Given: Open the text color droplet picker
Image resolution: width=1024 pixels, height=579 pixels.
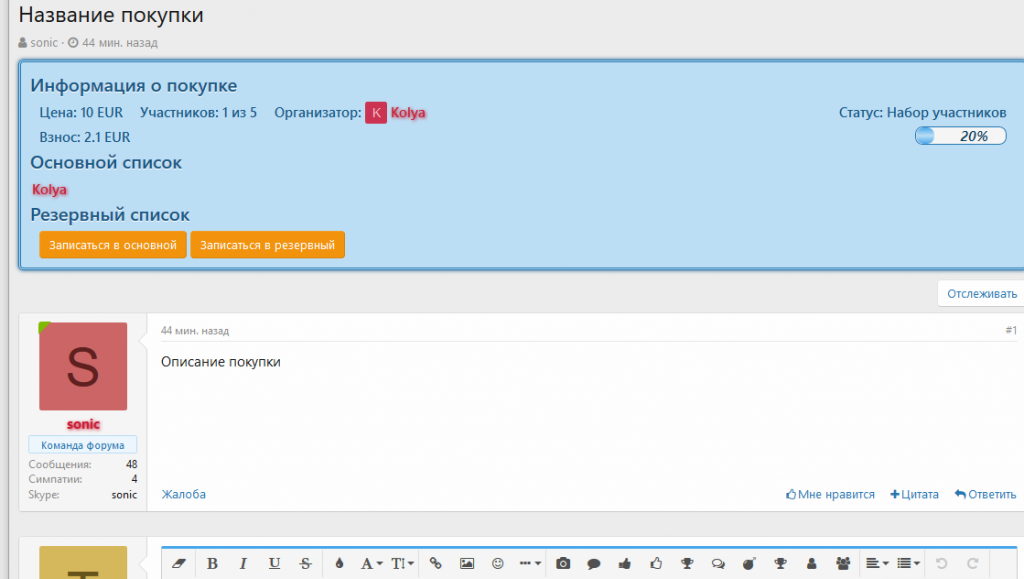Looking at the screenshot, I should tap(339, 563).
